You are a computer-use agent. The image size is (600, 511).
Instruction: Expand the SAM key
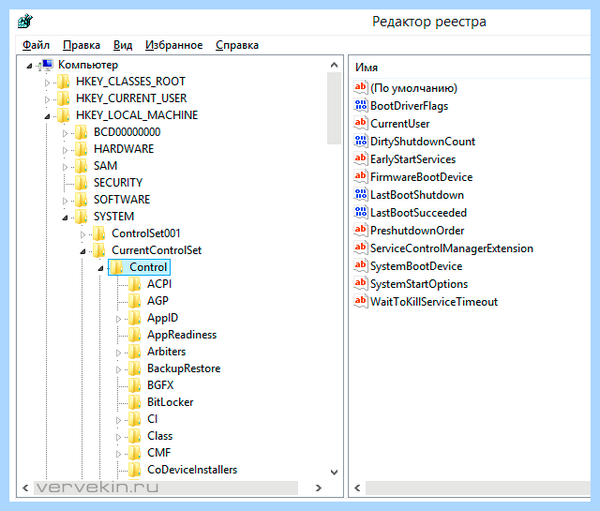[65, 167]
